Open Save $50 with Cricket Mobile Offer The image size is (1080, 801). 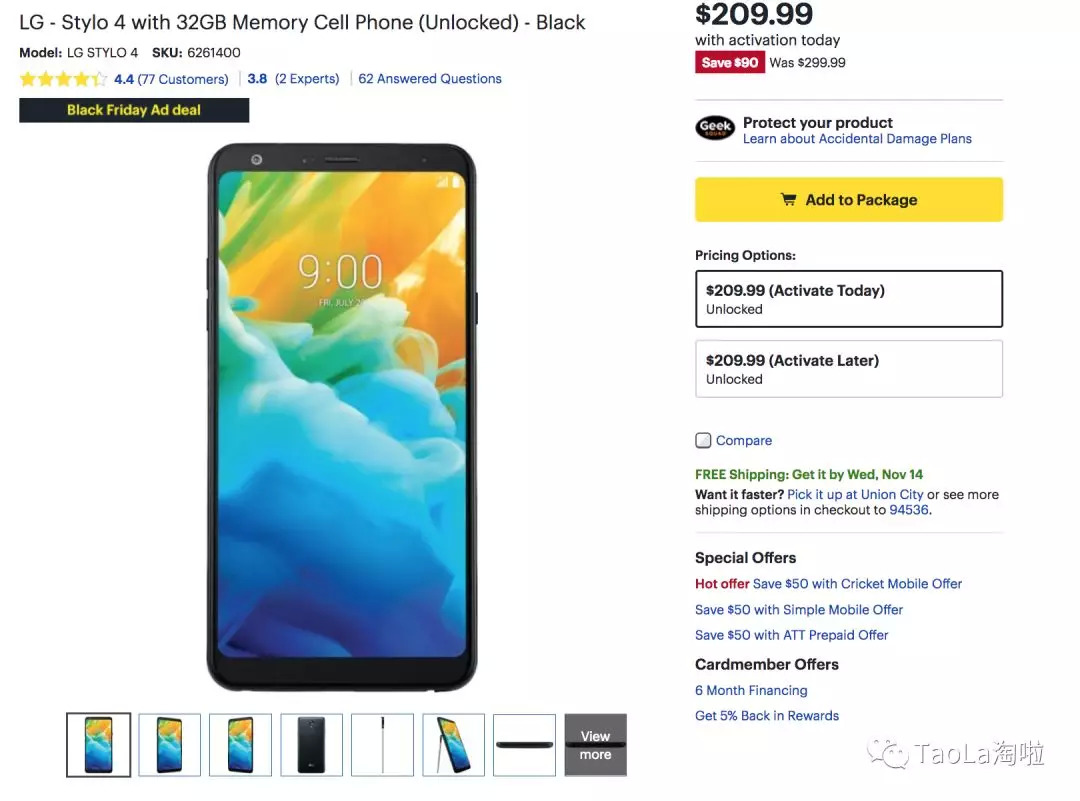point(857,584)
